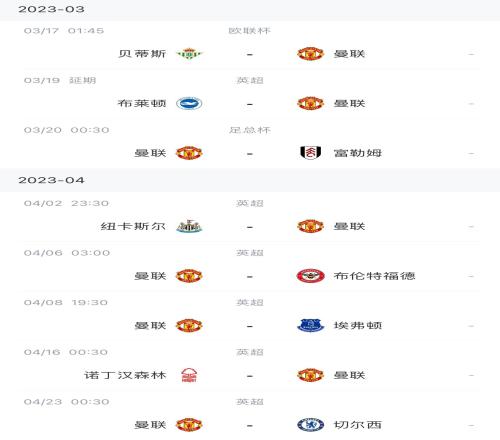The image size is (500, 440).
Task: Open the 贝蒂斯 team name link
Action: coord(142,54)
